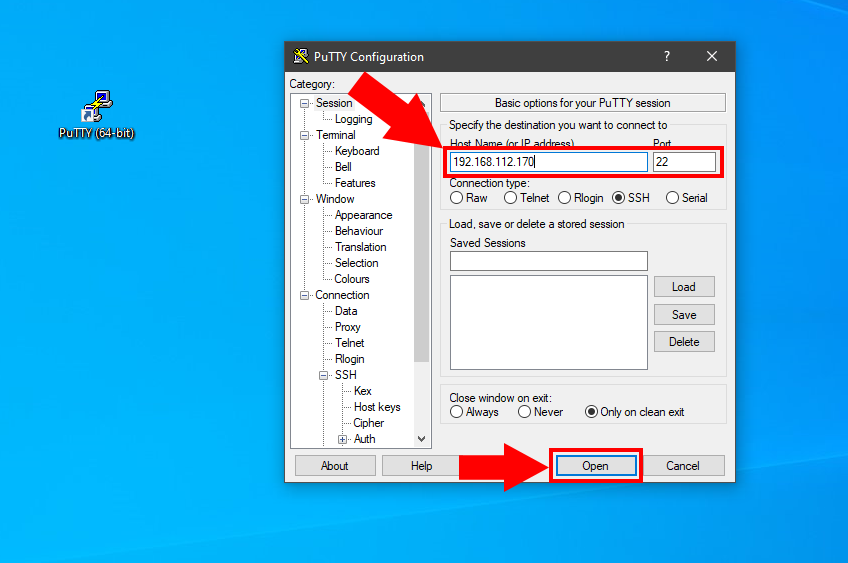Open the Telnet category in the tree
The width and height of the screenshot is (848, 563).
tap(349, 343)
